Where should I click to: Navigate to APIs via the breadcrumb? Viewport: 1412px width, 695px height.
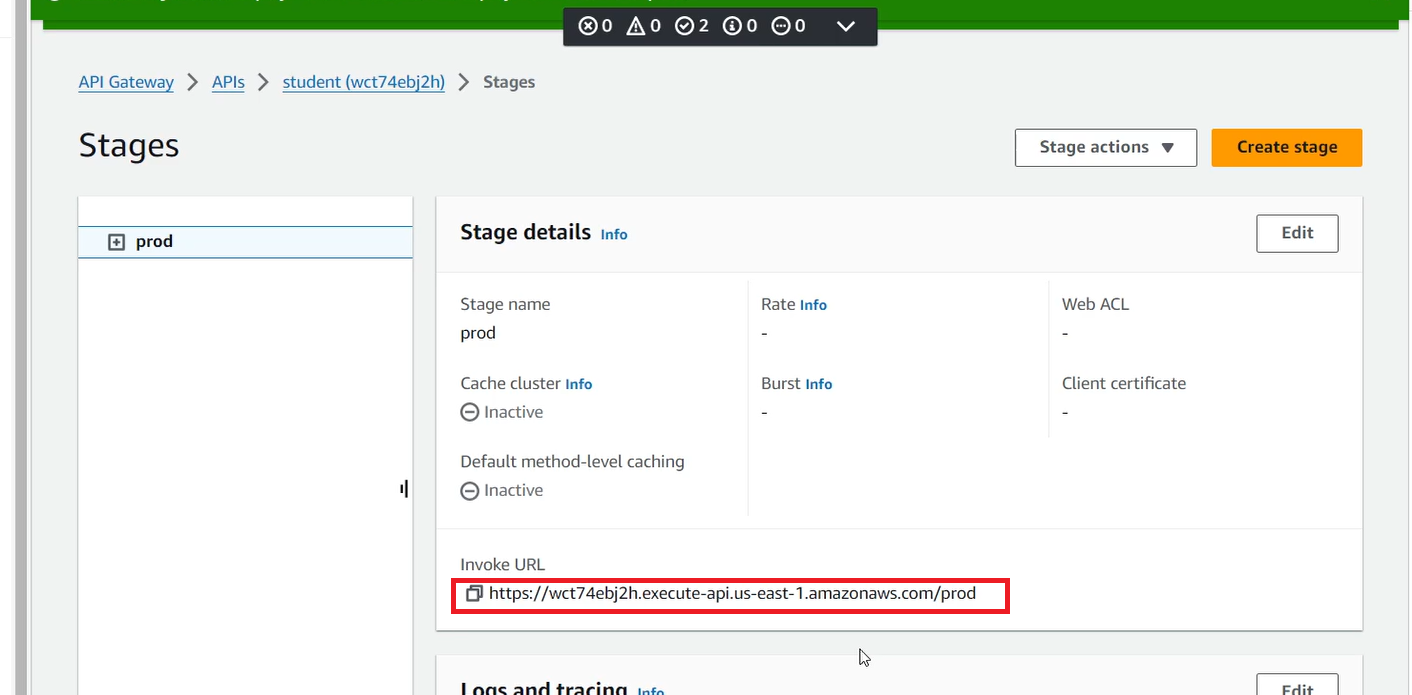tap(227, 82)
